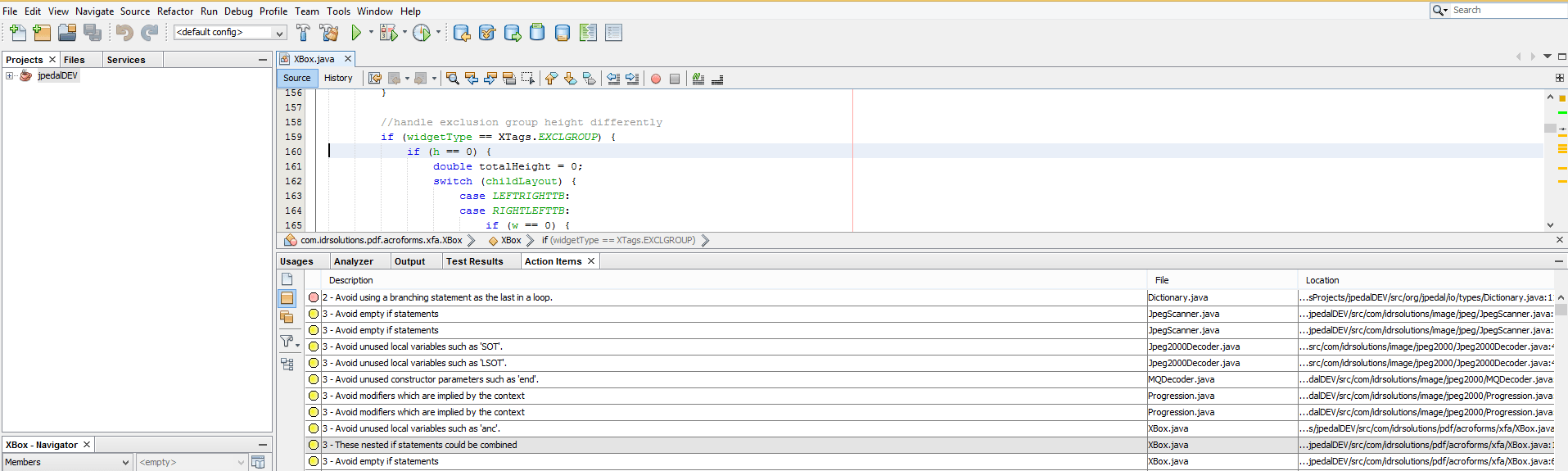1568x471 pixels.
Task: Toggle group-by-category view in Action Items
Action: 287,365
